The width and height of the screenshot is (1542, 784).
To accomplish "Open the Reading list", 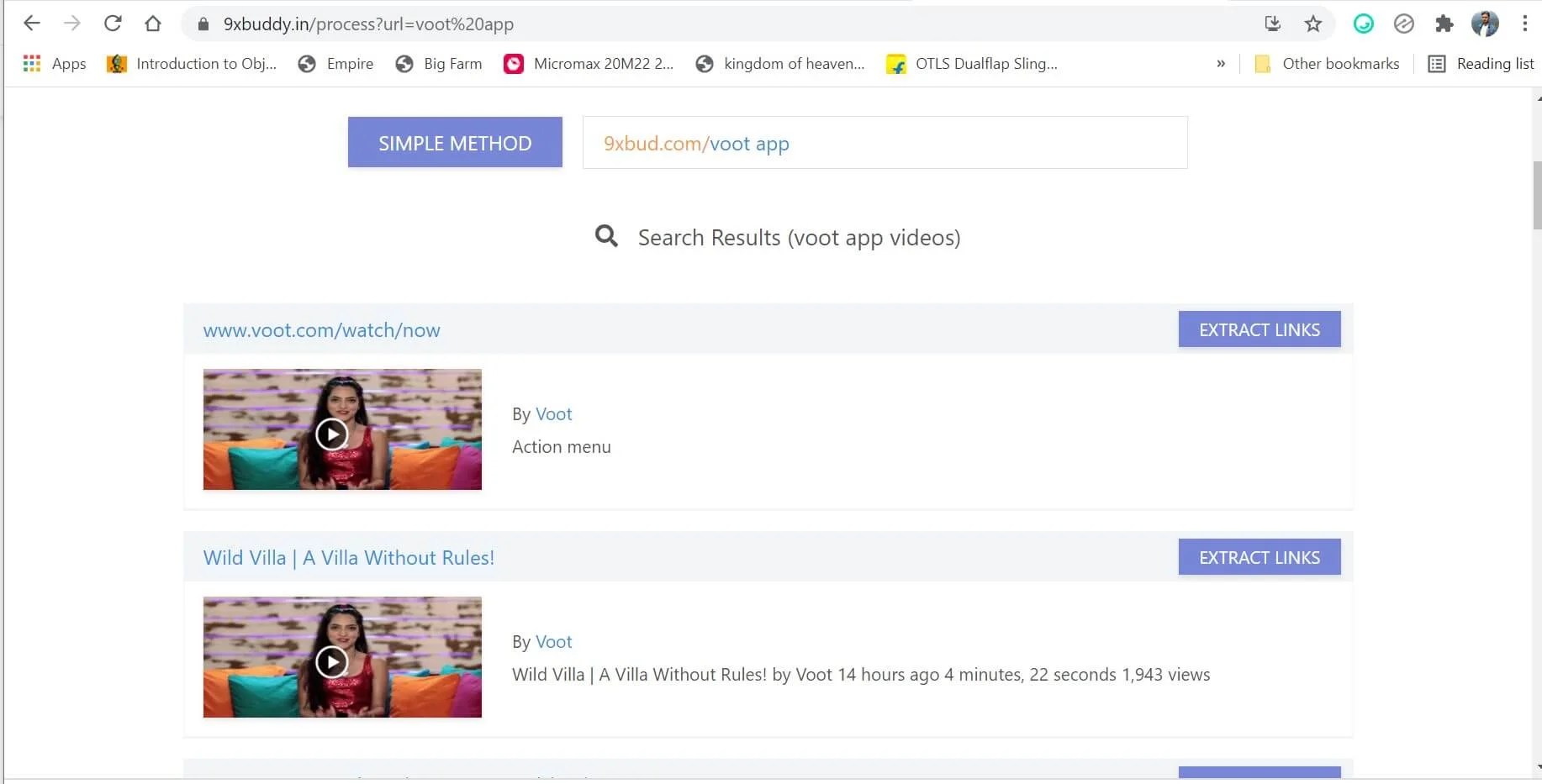I will point(1481,64).
